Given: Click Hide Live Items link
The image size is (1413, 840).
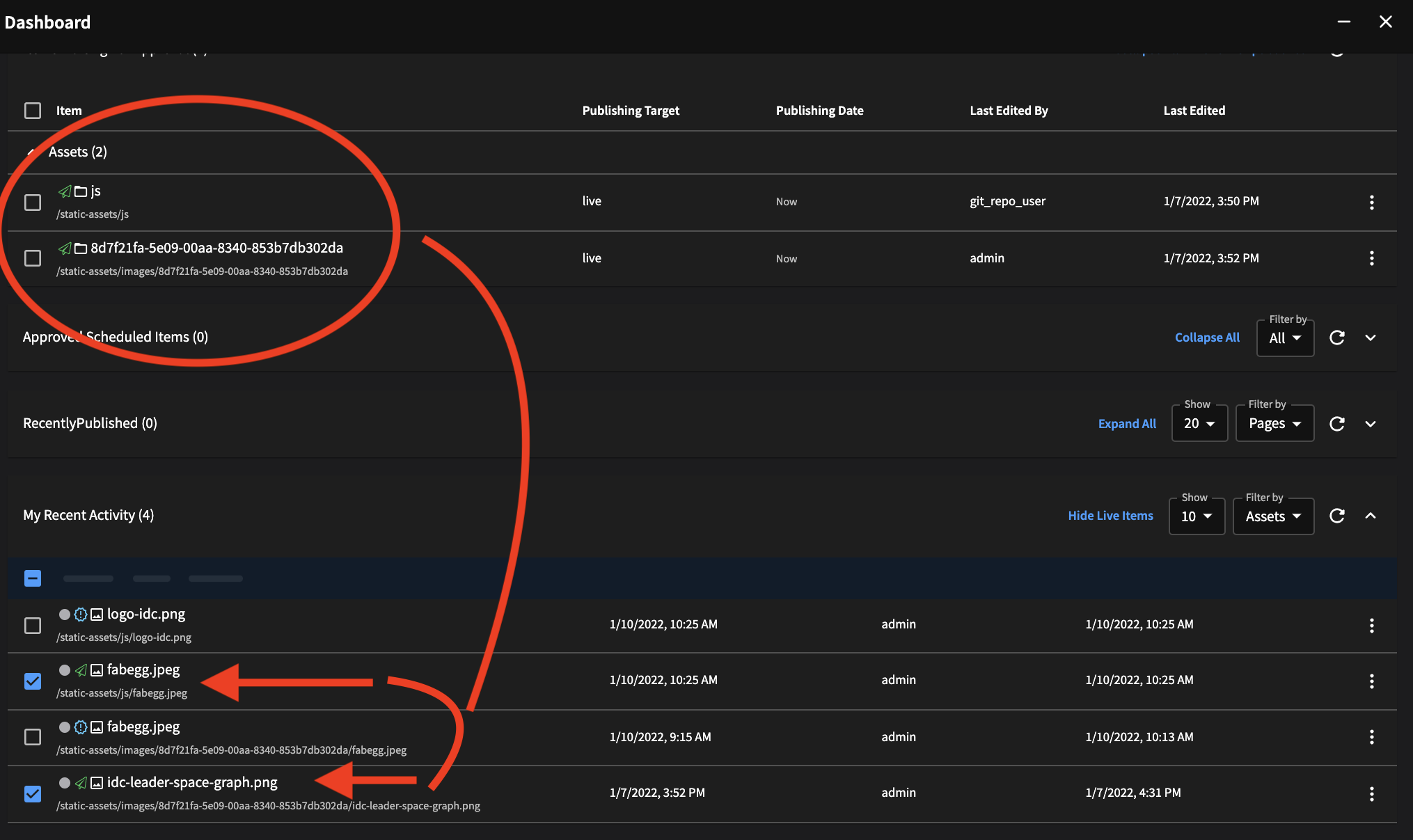Looking at the screenshot, I should pyautogui.click(x=1110, y=516).
